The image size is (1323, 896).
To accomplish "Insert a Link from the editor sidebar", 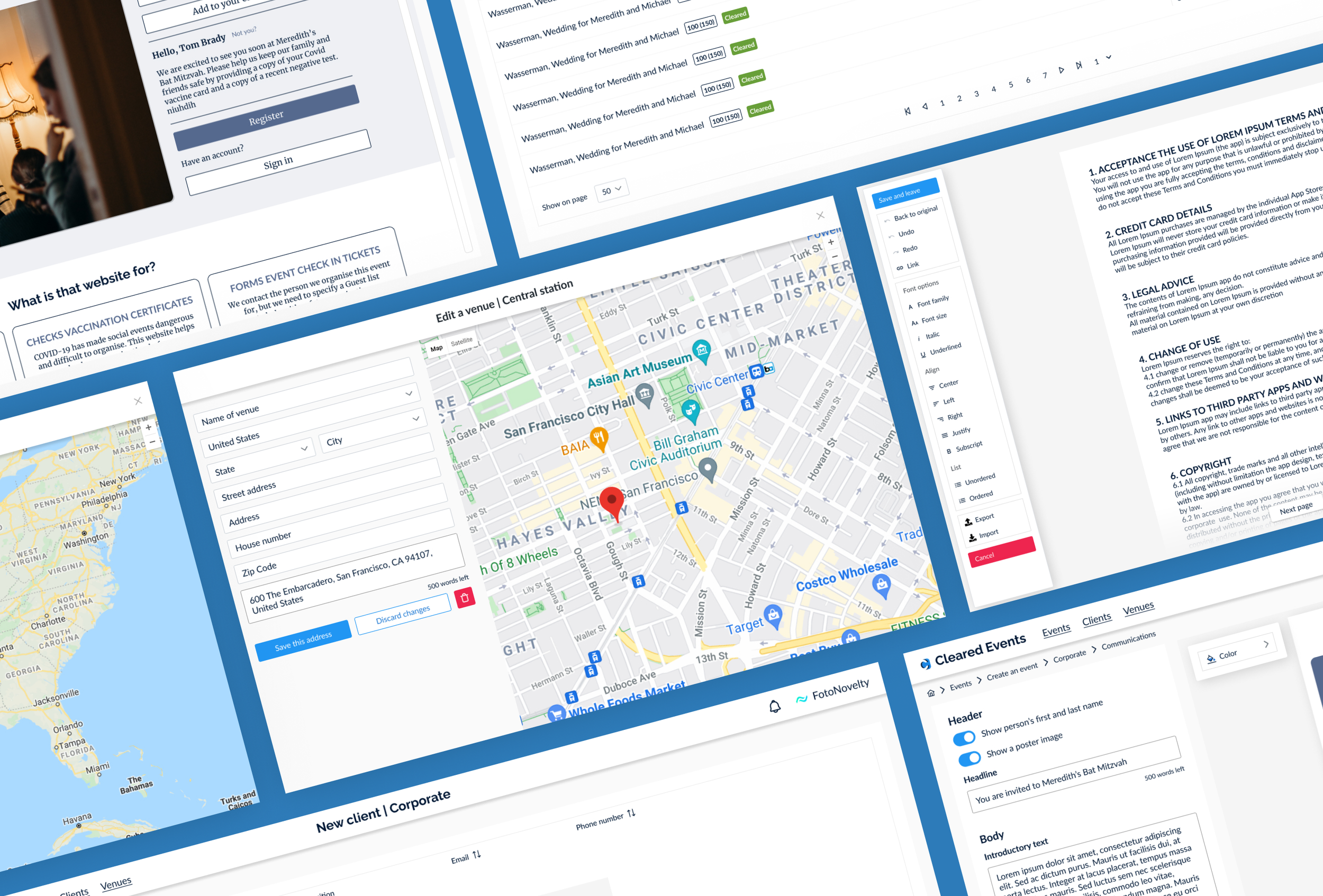I will click(x=909, y=266).
